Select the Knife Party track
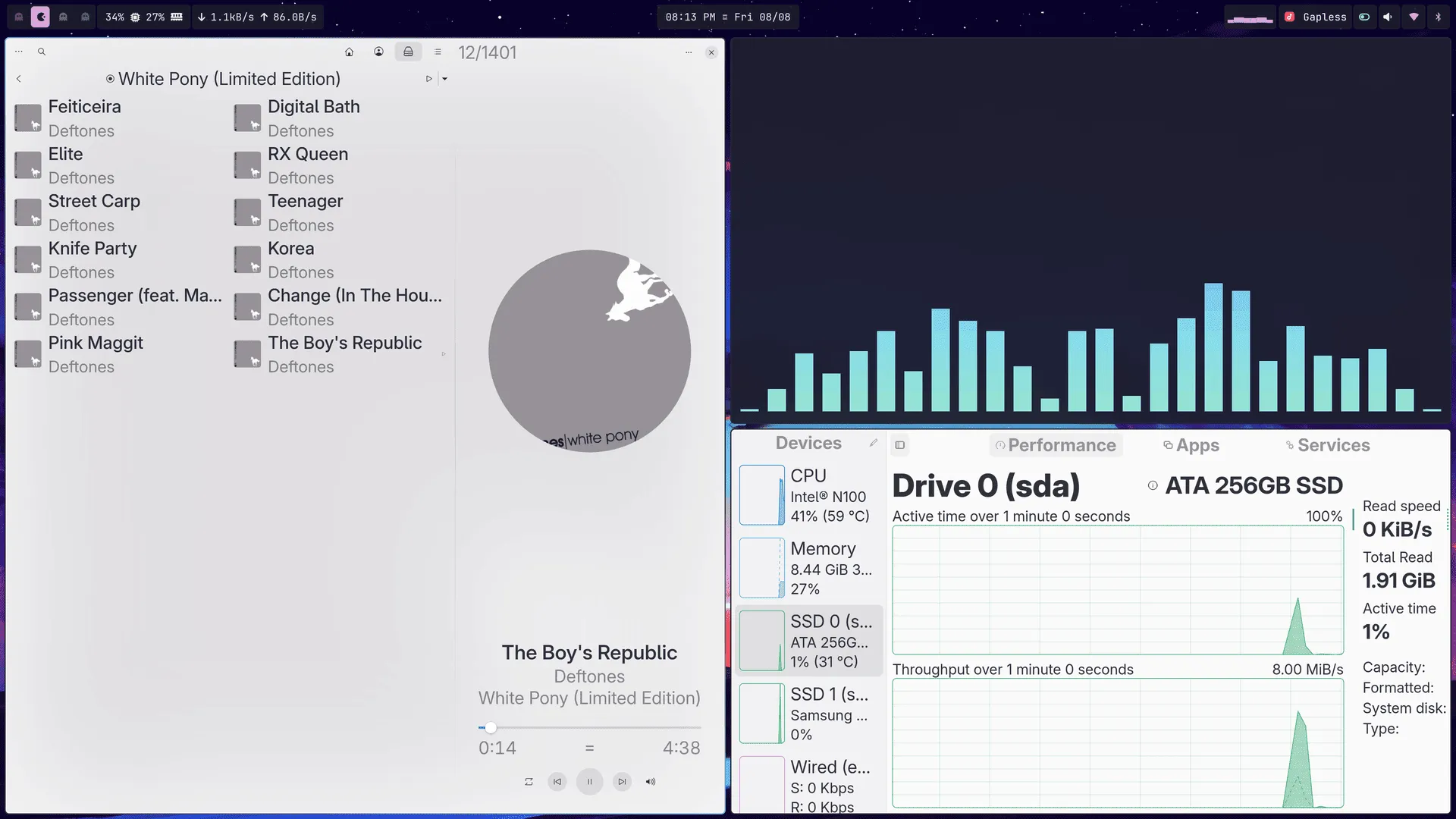Screen dimensions: 1456x819 click(119, 260)
